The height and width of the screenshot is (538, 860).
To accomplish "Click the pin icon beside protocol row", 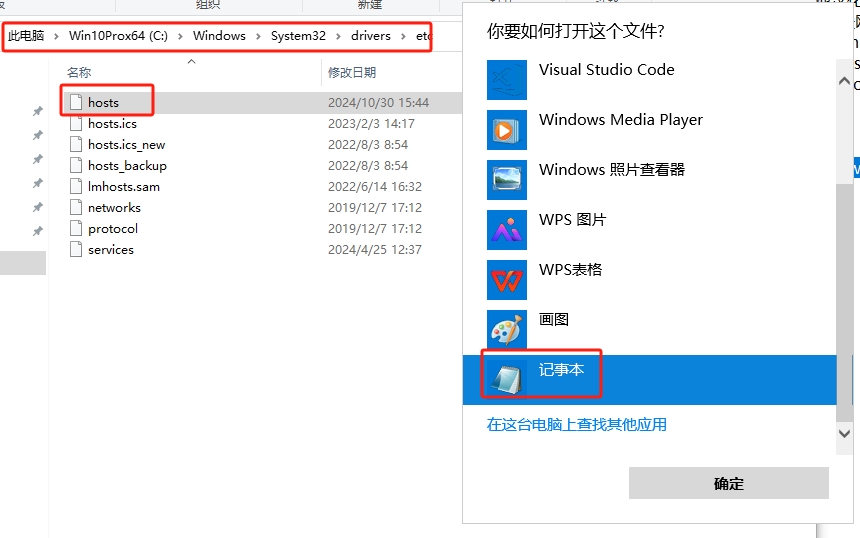I will point(37,231).
